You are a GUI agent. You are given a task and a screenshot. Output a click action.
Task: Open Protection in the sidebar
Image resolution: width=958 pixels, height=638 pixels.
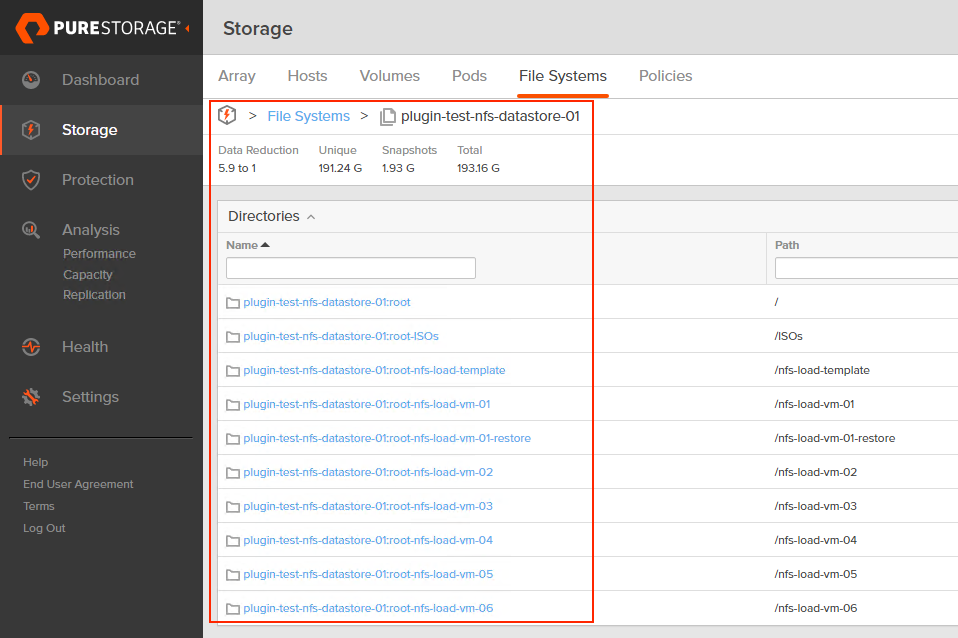(98, 180)
